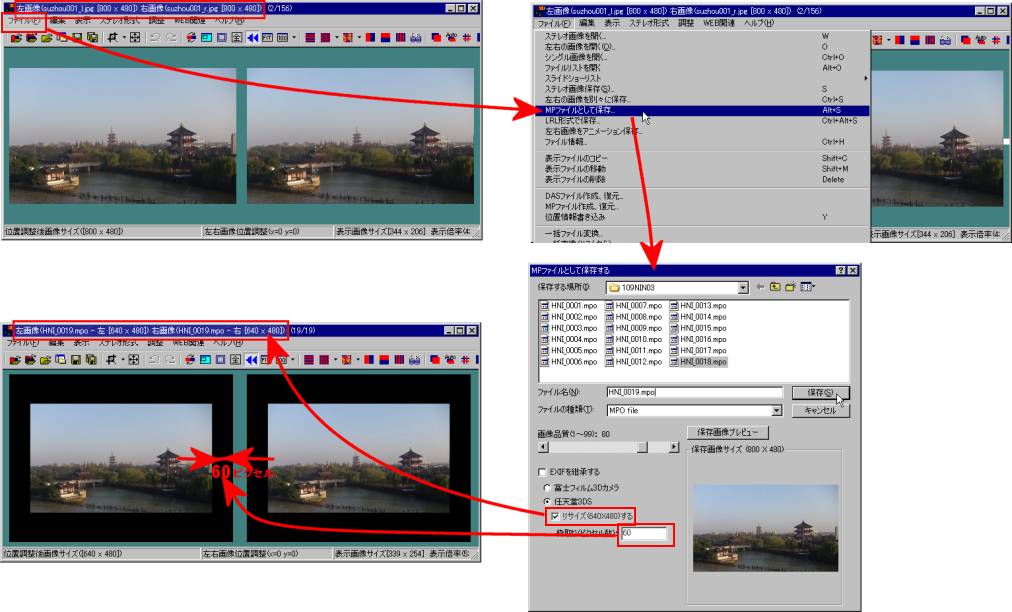1012x612 pixels.
Task: Click the border pixel count field showing 60
Action: [645, 533]
